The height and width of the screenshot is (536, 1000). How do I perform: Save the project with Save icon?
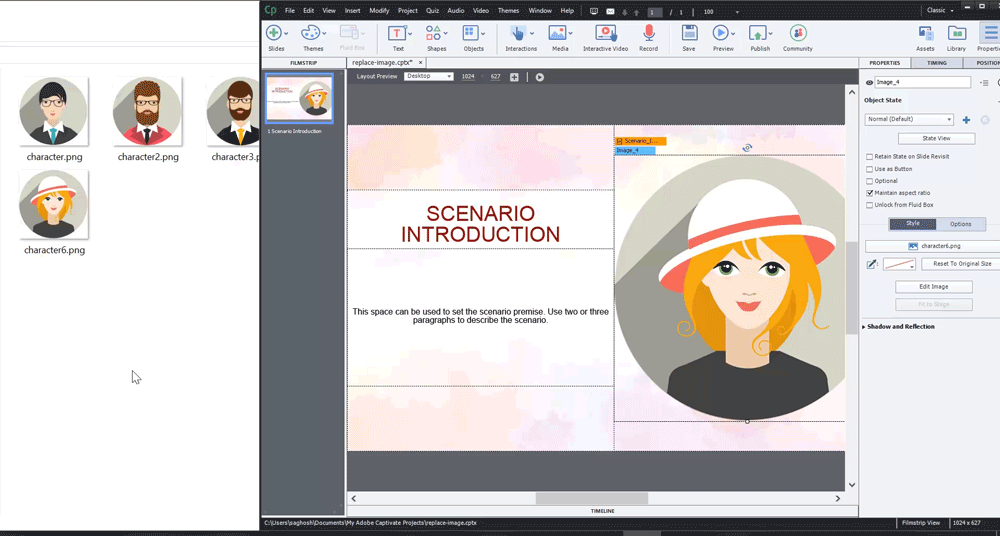[x=689, y=33]
